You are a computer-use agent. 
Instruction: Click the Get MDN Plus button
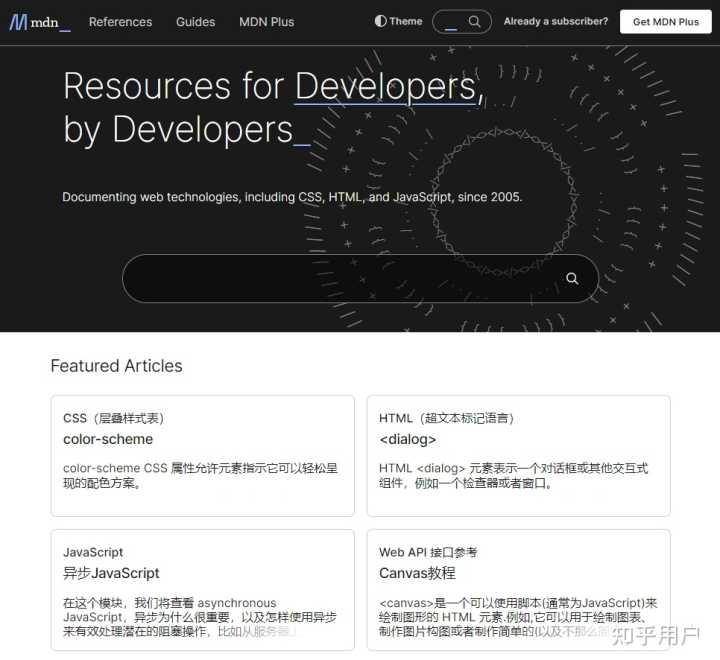coord(665,22)
